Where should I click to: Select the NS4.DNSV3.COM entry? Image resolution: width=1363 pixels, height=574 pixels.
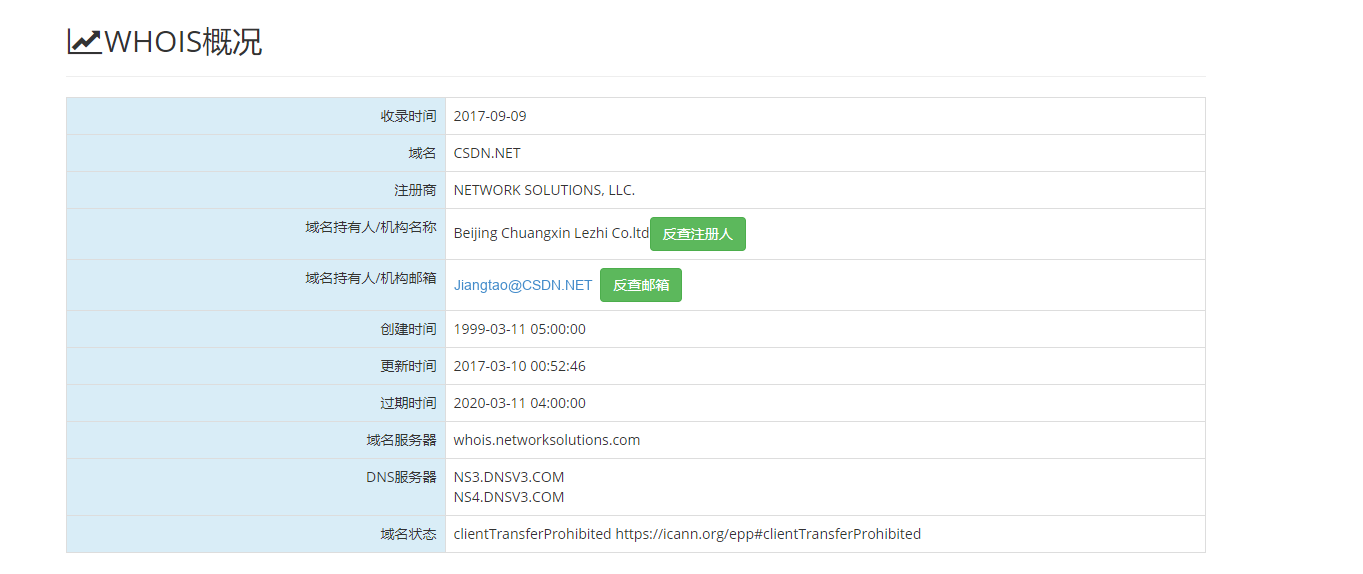509,497
